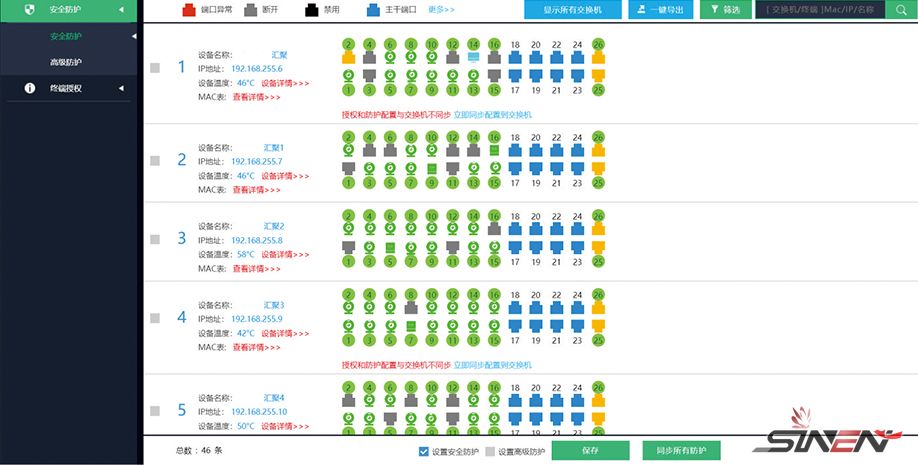Open 设备详情>>> for switch 汇聚2
Image resolution: width=918 pixels, height=465 pixels.
(285, 255)
